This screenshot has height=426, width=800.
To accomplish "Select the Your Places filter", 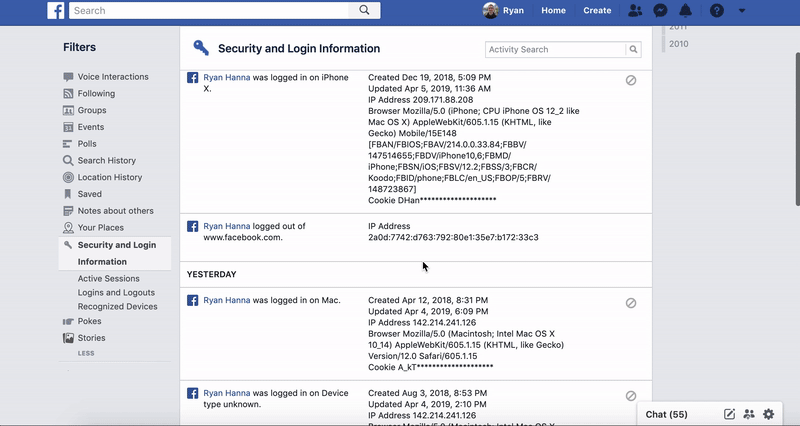I will click(101, 228).
